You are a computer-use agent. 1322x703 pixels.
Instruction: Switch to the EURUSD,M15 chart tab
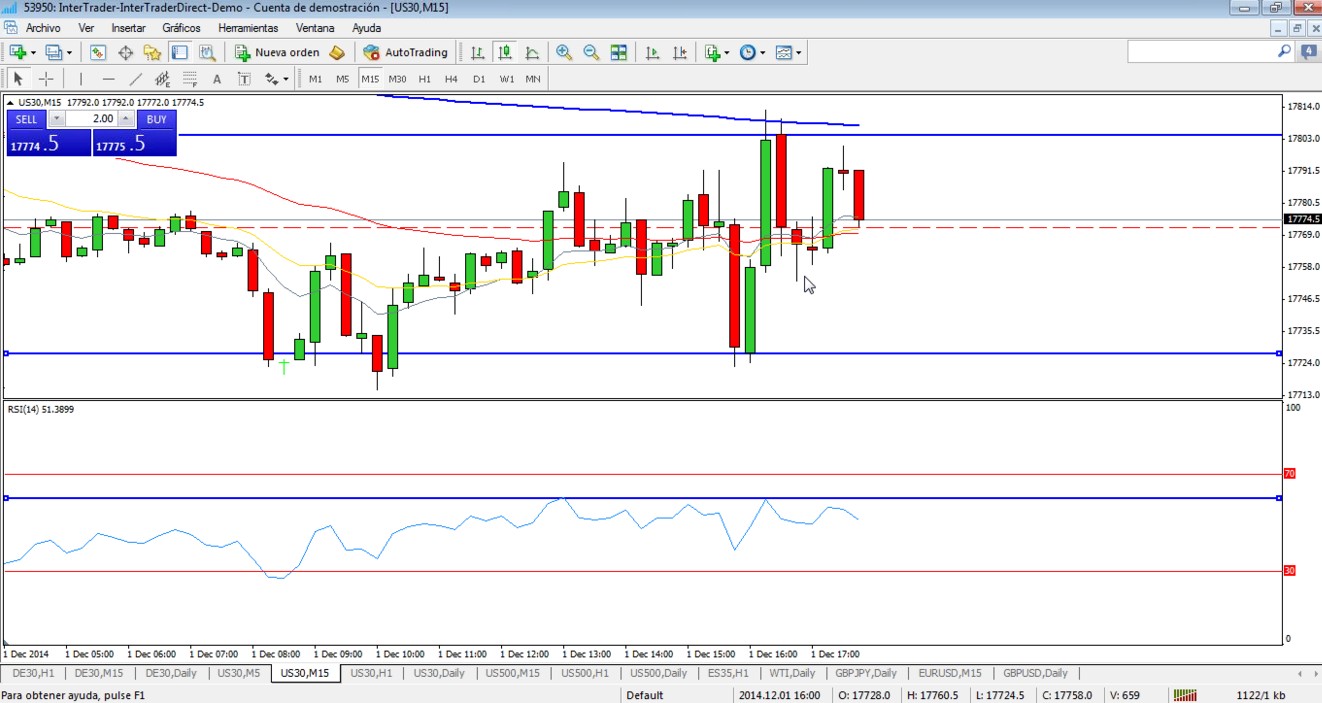[x=950, y=673]
